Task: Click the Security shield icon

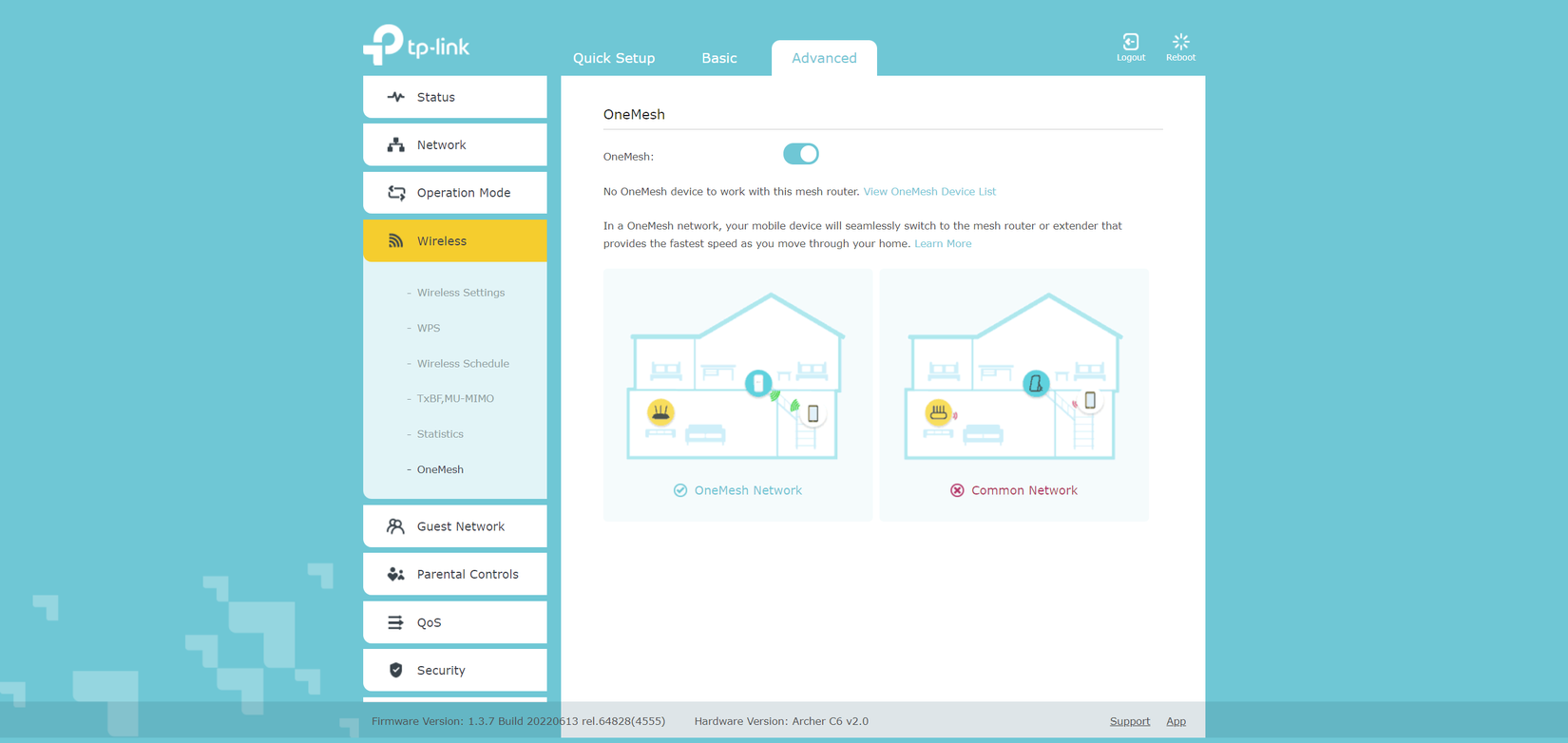Action: 395,670
